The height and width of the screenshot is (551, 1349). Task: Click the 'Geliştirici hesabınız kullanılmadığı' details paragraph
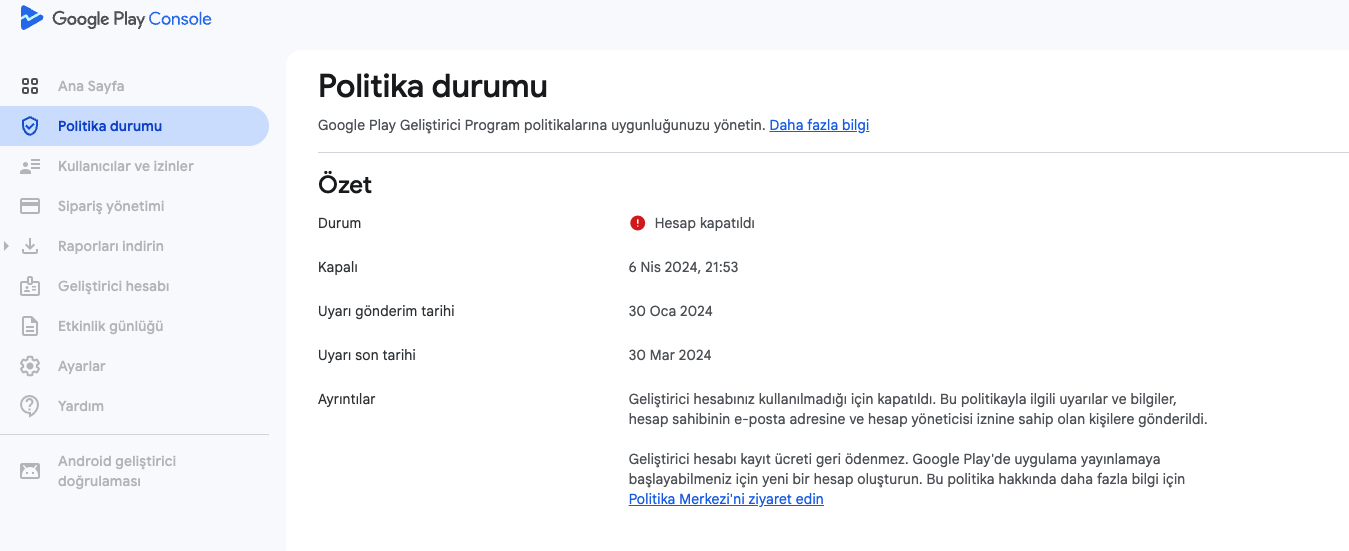pos(918,409)
